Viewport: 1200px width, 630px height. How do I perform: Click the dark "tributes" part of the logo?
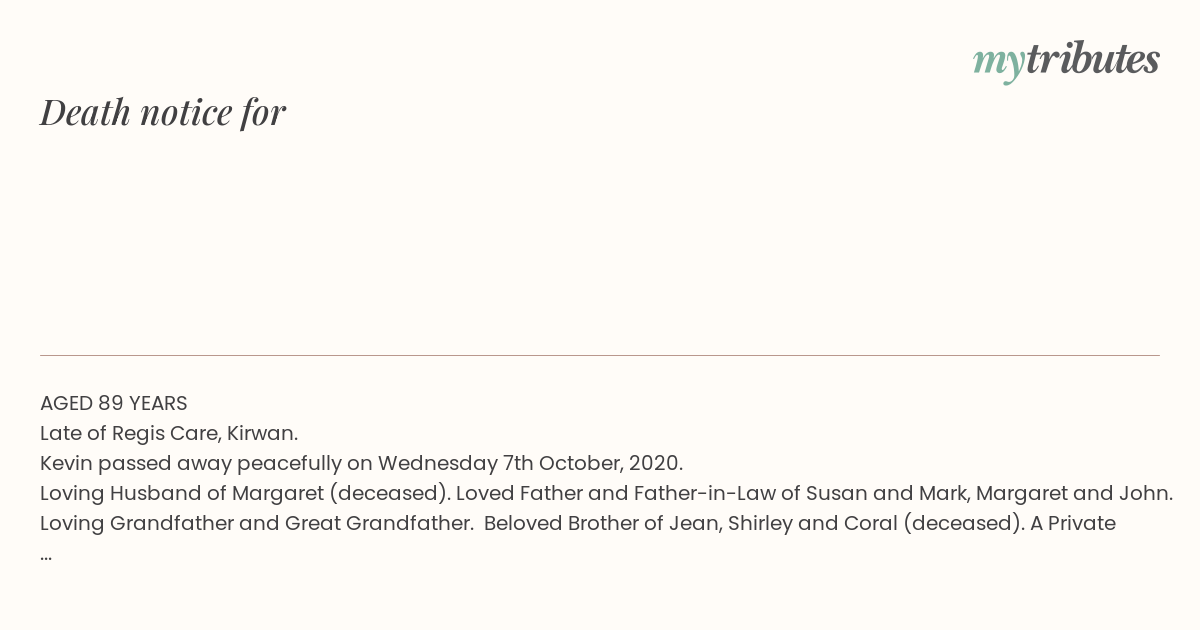pos(1092,59)
